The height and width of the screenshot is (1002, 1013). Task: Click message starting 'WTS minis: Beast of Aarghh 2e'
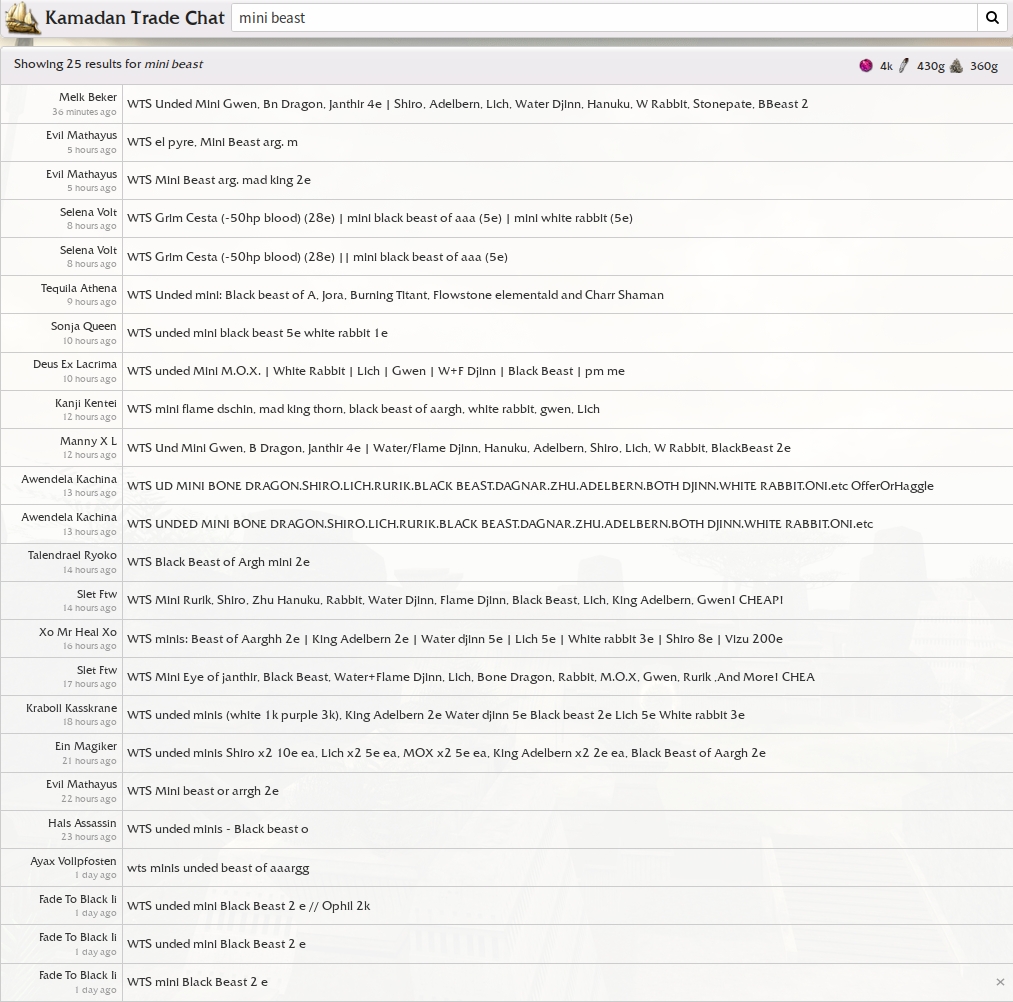click(x=455, y=639)
